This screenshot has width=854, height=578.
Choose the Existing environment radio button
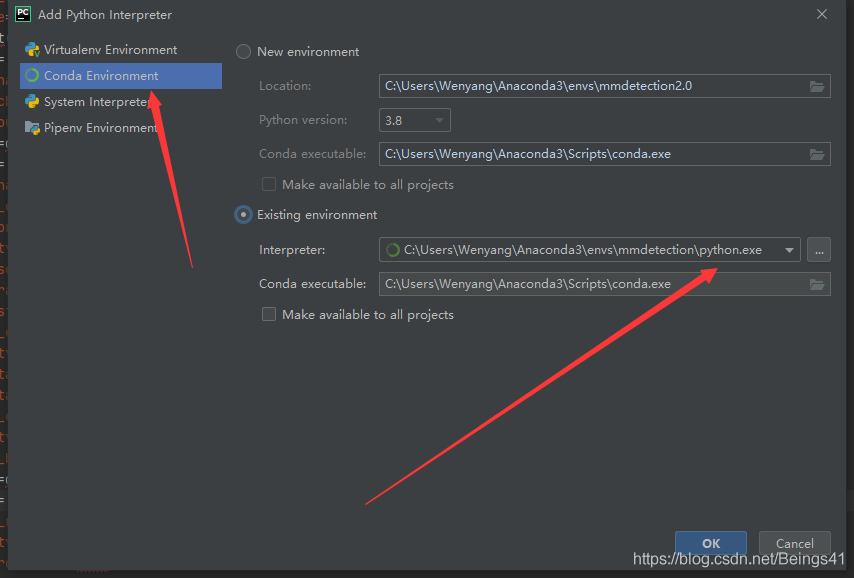click(x=243, y=215)
